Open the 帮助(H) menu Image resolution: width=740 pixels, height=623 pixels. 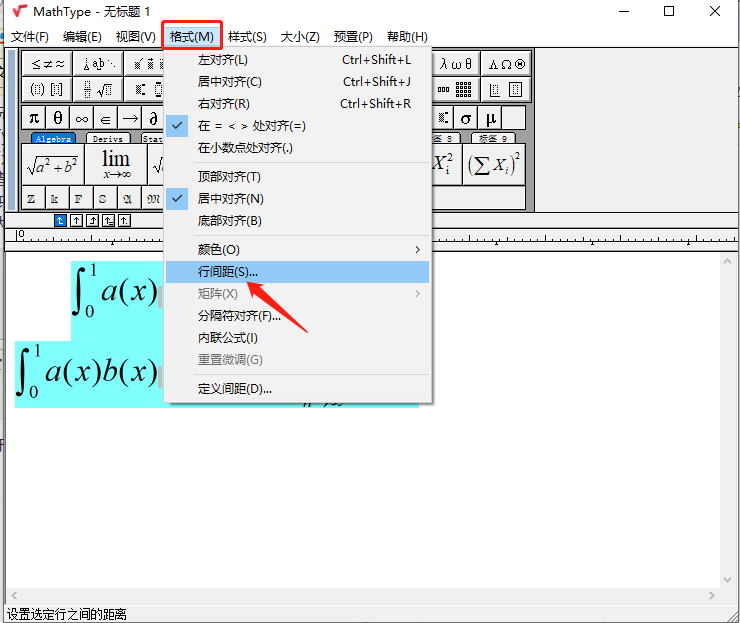tap(407, 37)
